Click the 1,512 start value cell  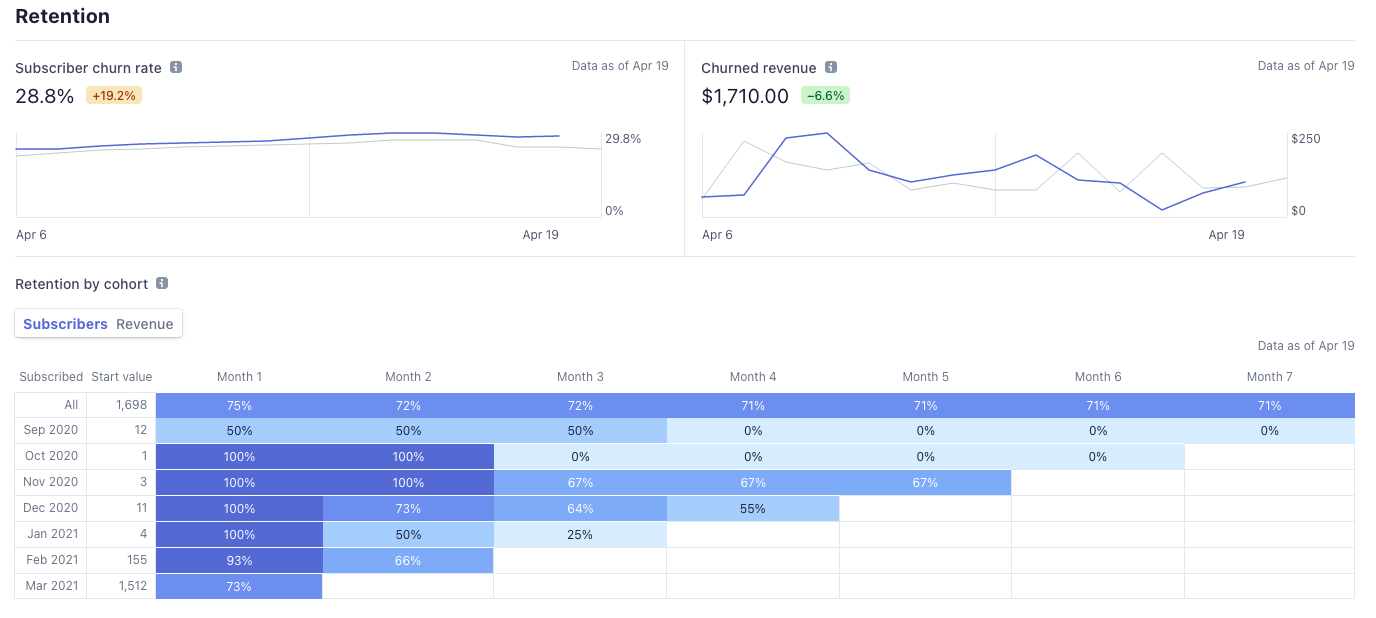pos(121,587)
